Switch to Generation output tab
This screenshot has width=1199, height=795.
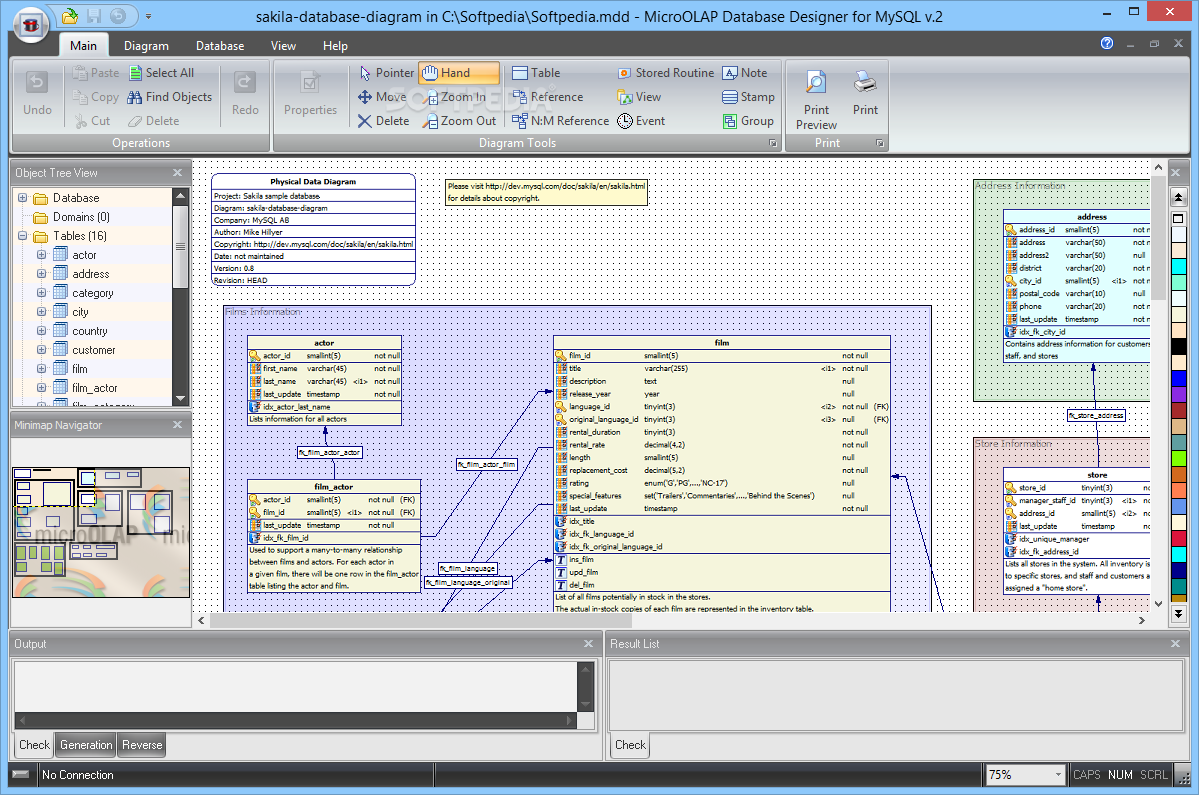[x=86, y=745]
